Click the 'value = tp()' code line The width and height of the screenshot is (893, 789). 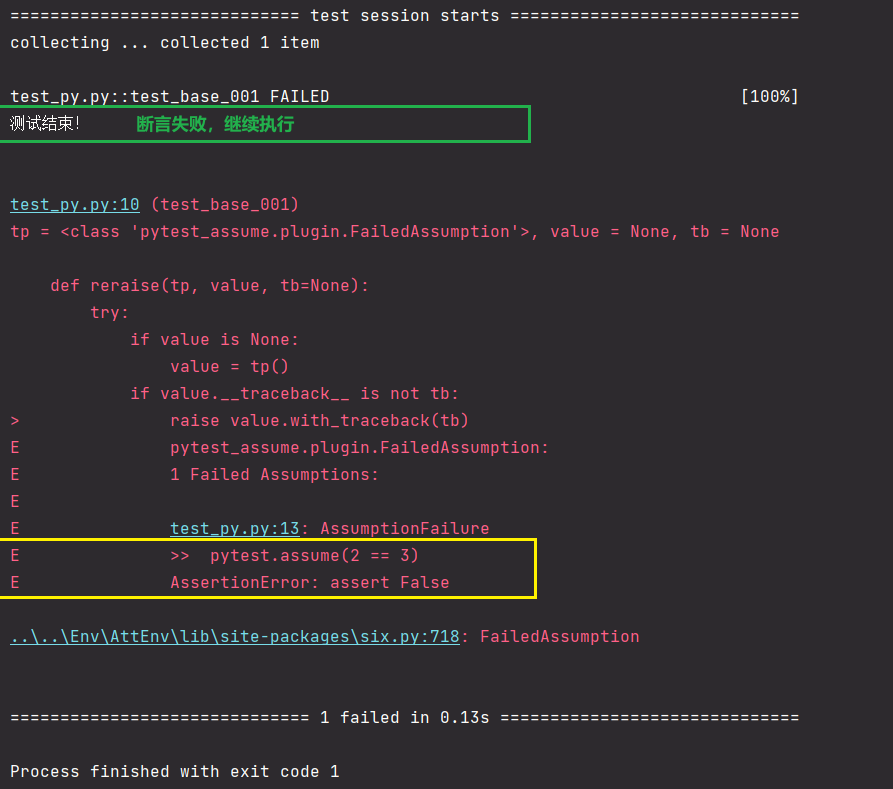[x=229, y=367]
